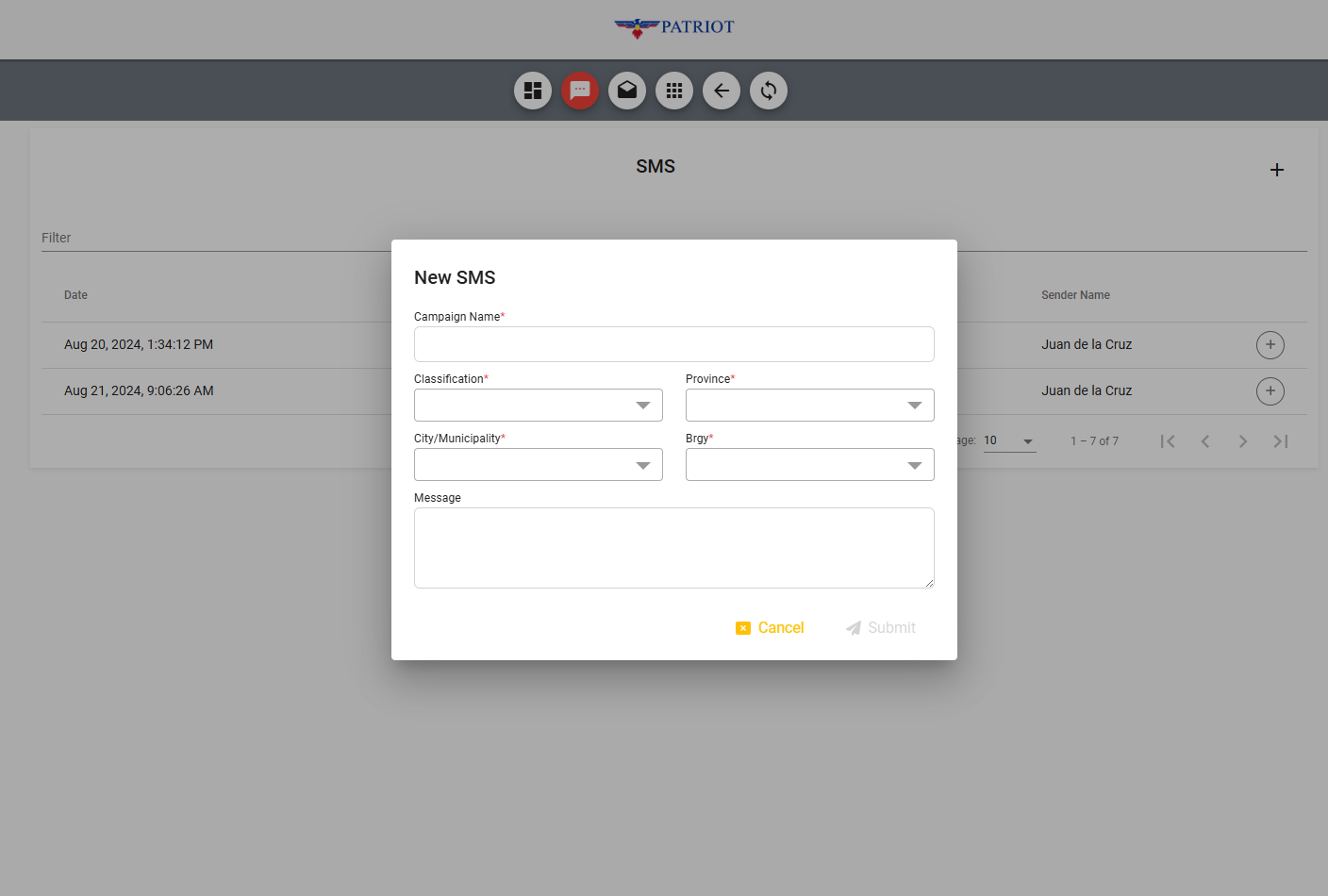Screen dimensions: 1328x896
Task: Select the Aug 21, 2024, 9:06:26 AM cell
Action: pos(139,391)
